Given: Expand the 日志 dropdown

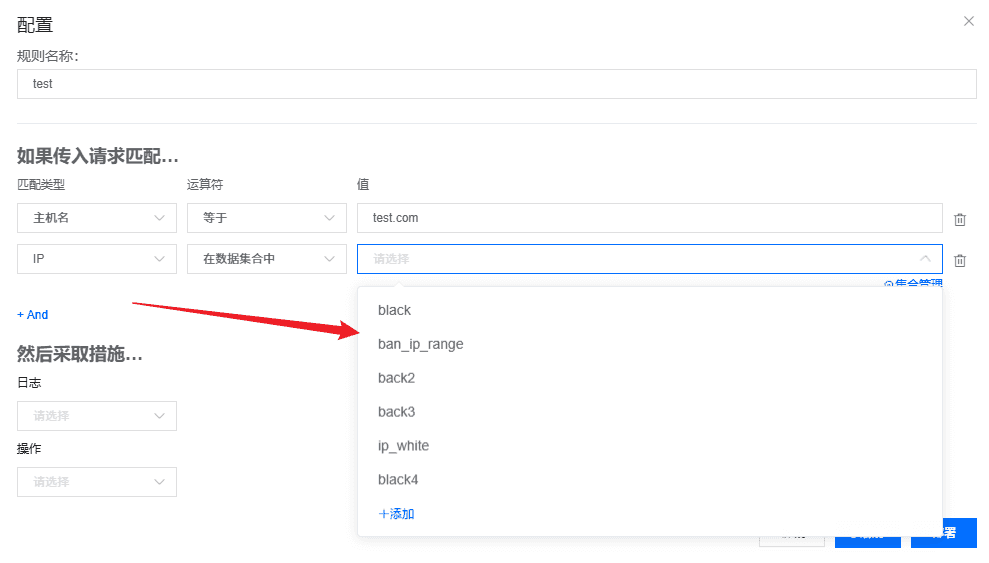Looking at the screenshot, I should point(96,416).
